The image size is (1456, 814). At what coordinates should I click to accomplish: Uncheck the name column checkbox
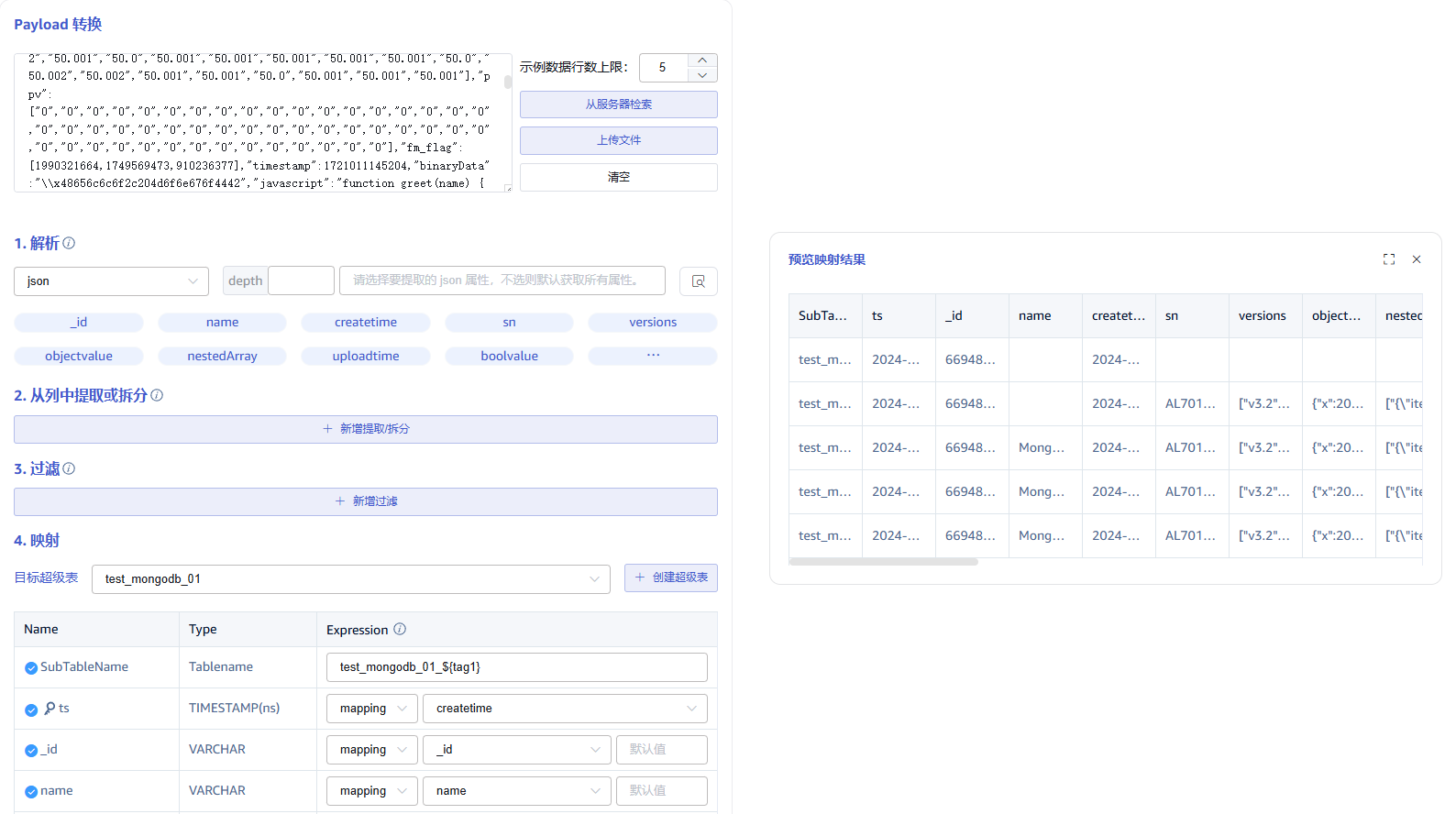pyautogui.click(x=31, y=792)
